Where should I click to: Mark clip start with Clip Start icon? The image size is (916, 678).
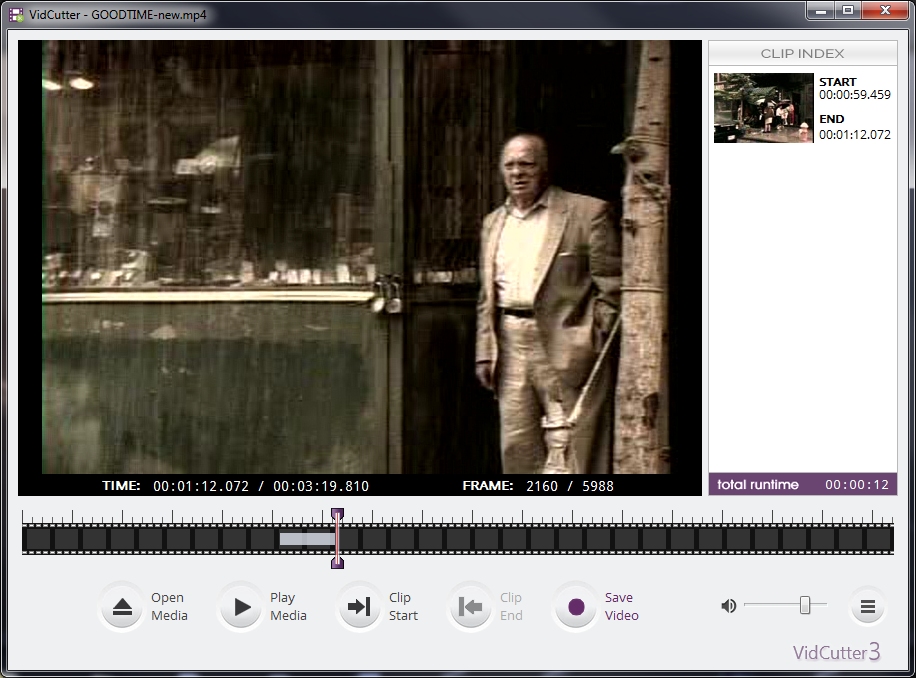click(x=359, y=607)
